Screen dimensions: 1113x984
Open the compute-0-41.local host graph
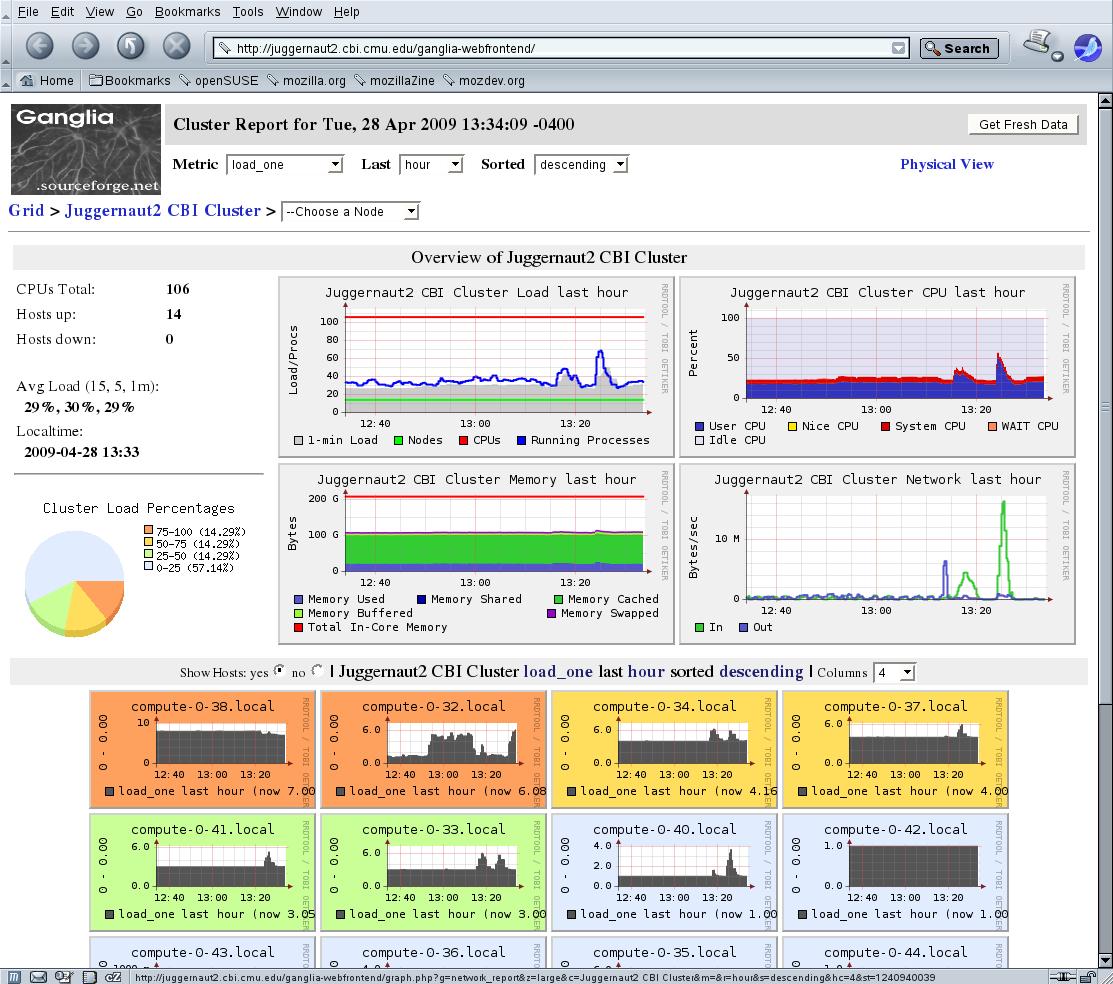click(203, 872)
